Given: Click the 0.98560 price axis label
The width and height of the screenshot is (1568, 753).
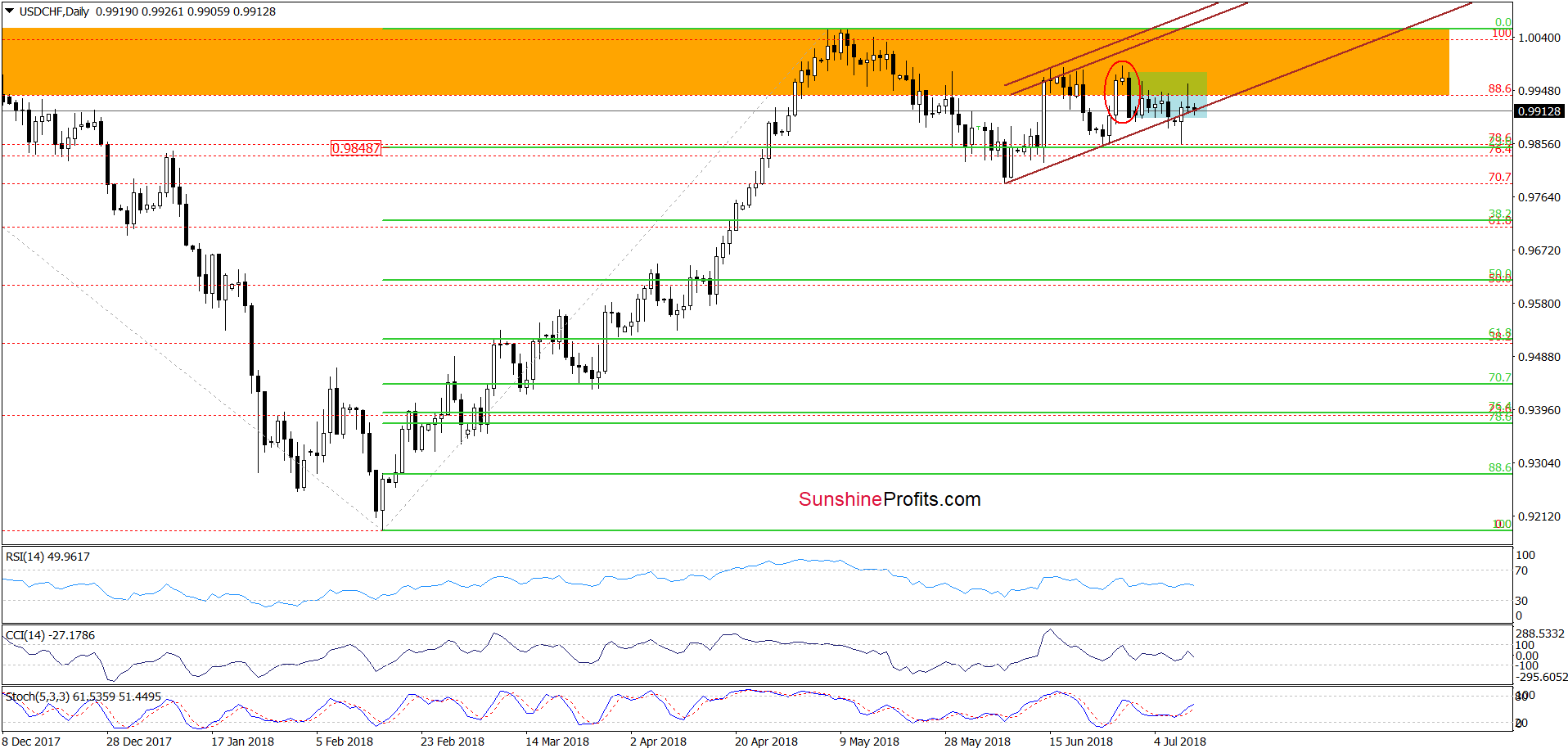Looking at the screenshot, I should coord(1539,144).
